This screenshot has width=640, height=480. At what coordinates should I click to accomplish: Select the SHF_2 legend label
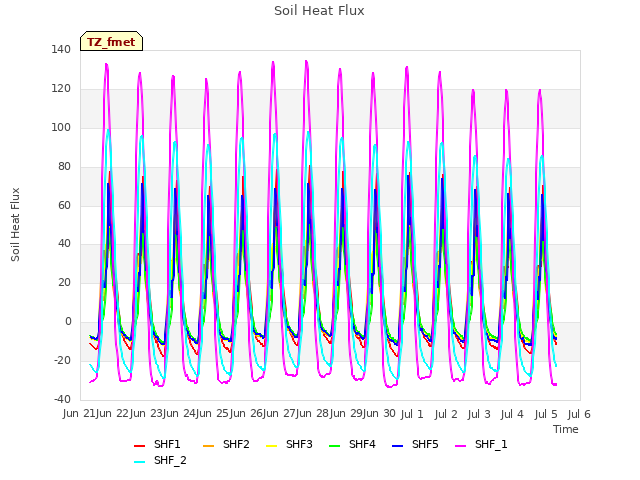(x=170, y=460)
